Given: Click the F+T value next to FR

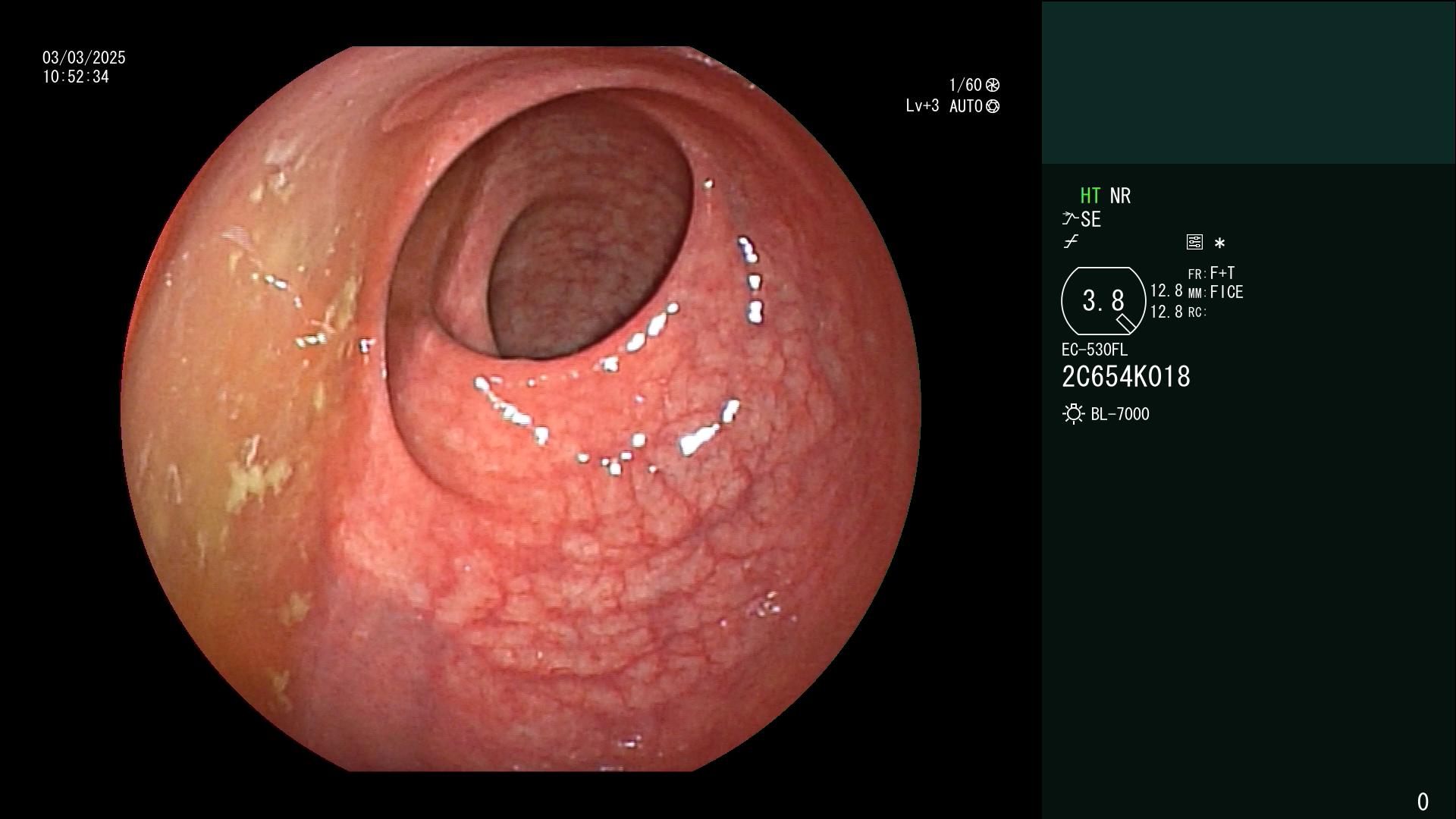Looking at the screenshot, I should click(x=1222, y=272).
